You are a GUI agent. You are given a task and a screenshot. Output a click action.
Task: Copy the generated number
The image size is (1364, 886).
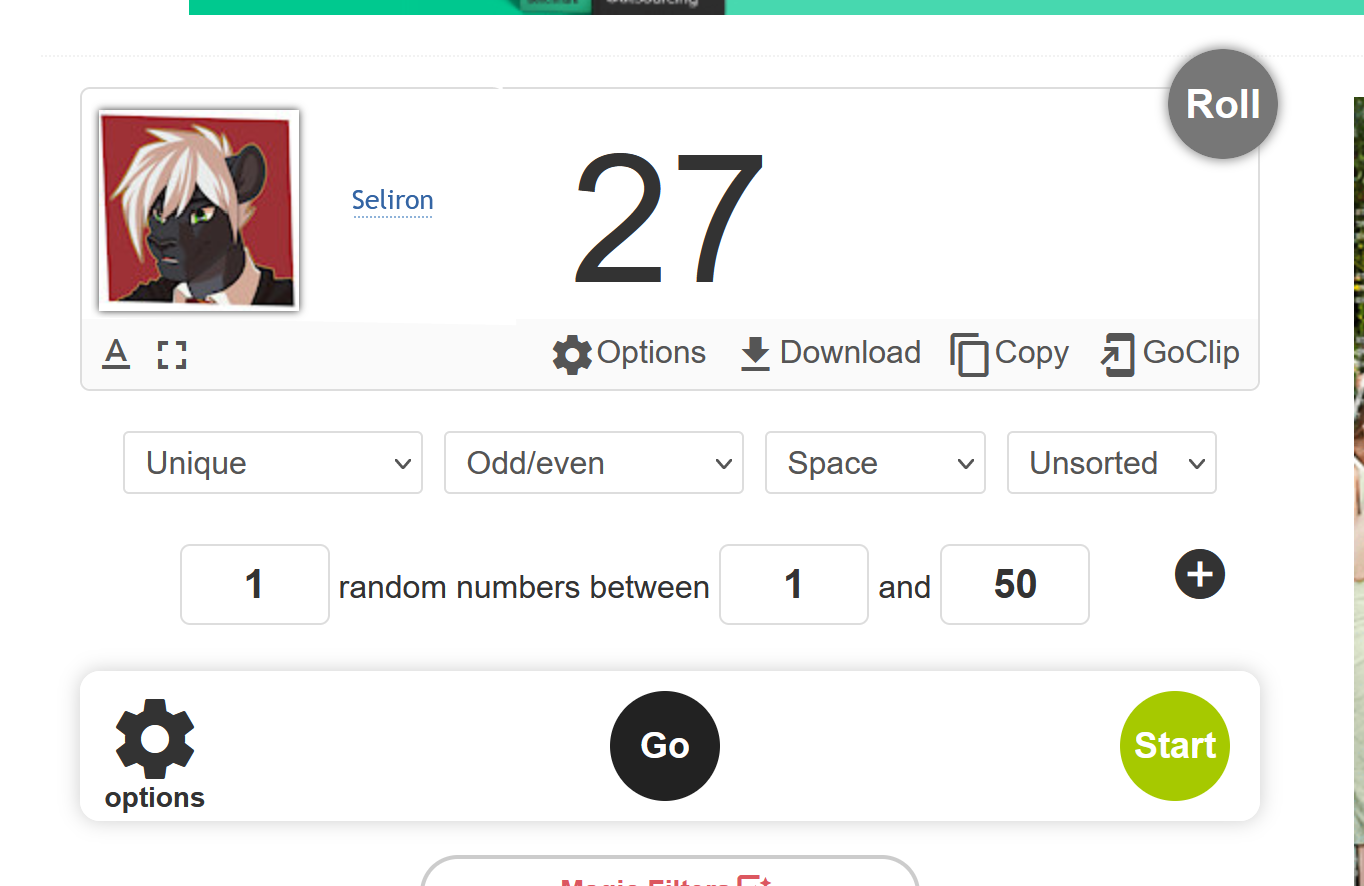point(1010,354)
